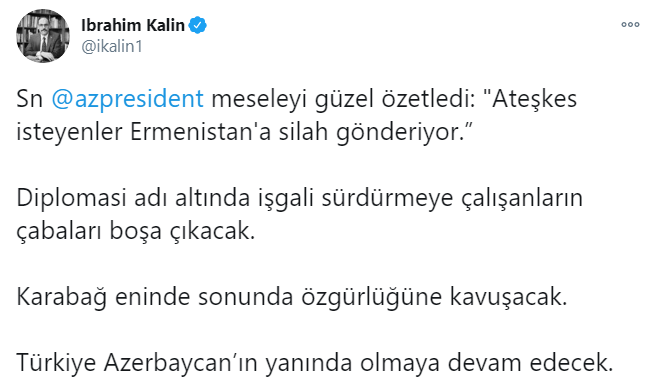Click the @ikalin1 handle
The height and width of the screenshot is (377, 652).
[x=112, y=47]
